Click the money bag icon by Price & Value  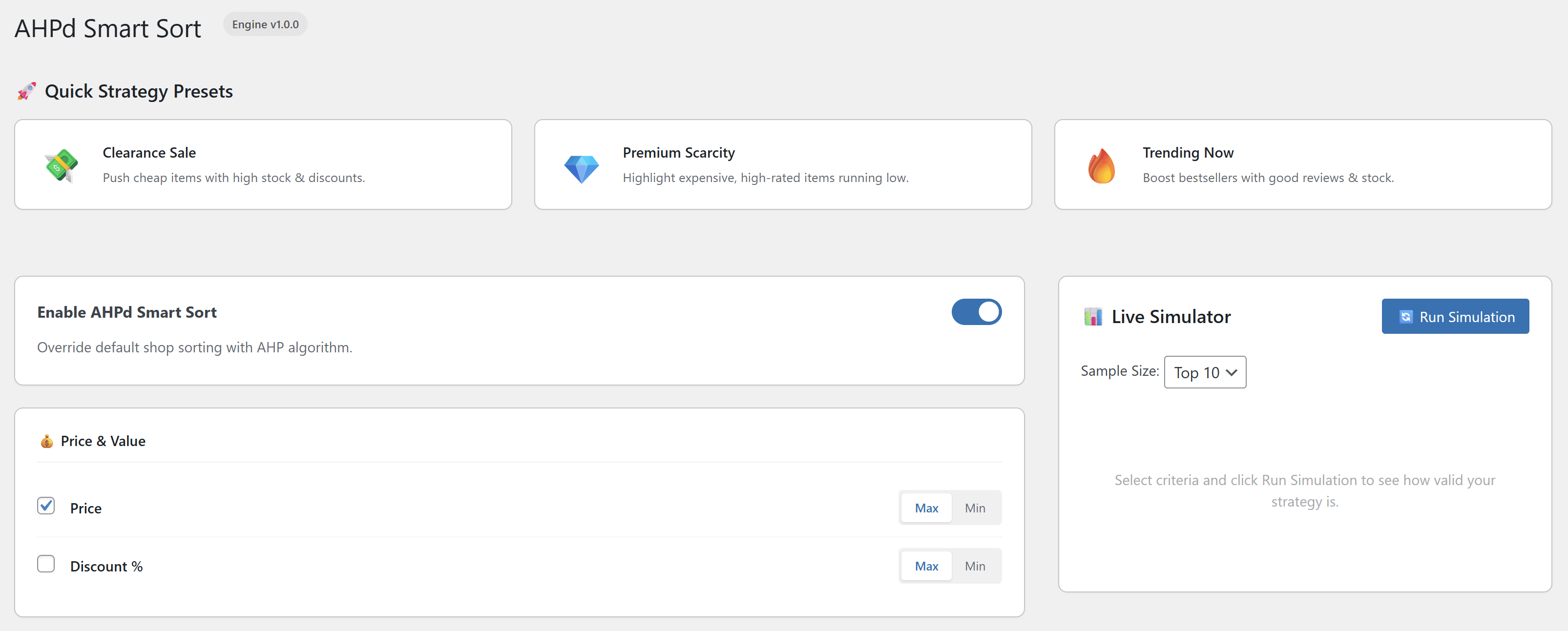coord(47,441)
